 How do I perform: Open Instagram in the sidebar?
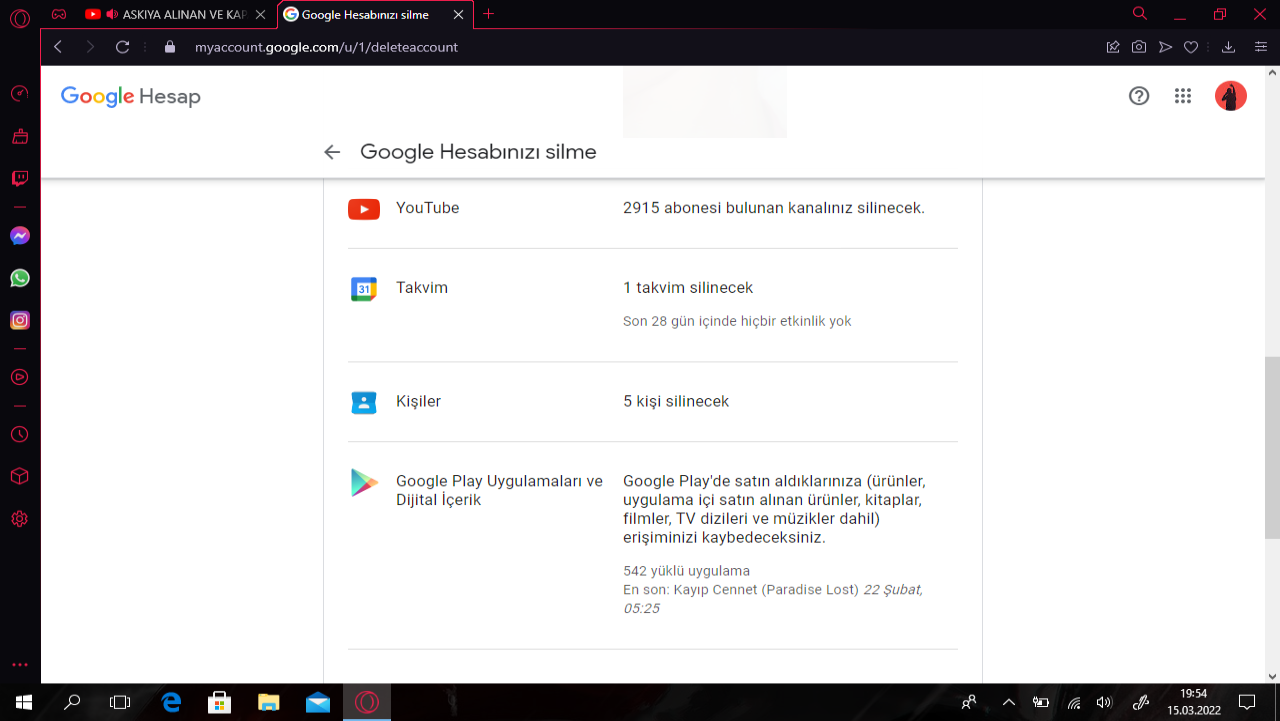click(x=19, y=320)
